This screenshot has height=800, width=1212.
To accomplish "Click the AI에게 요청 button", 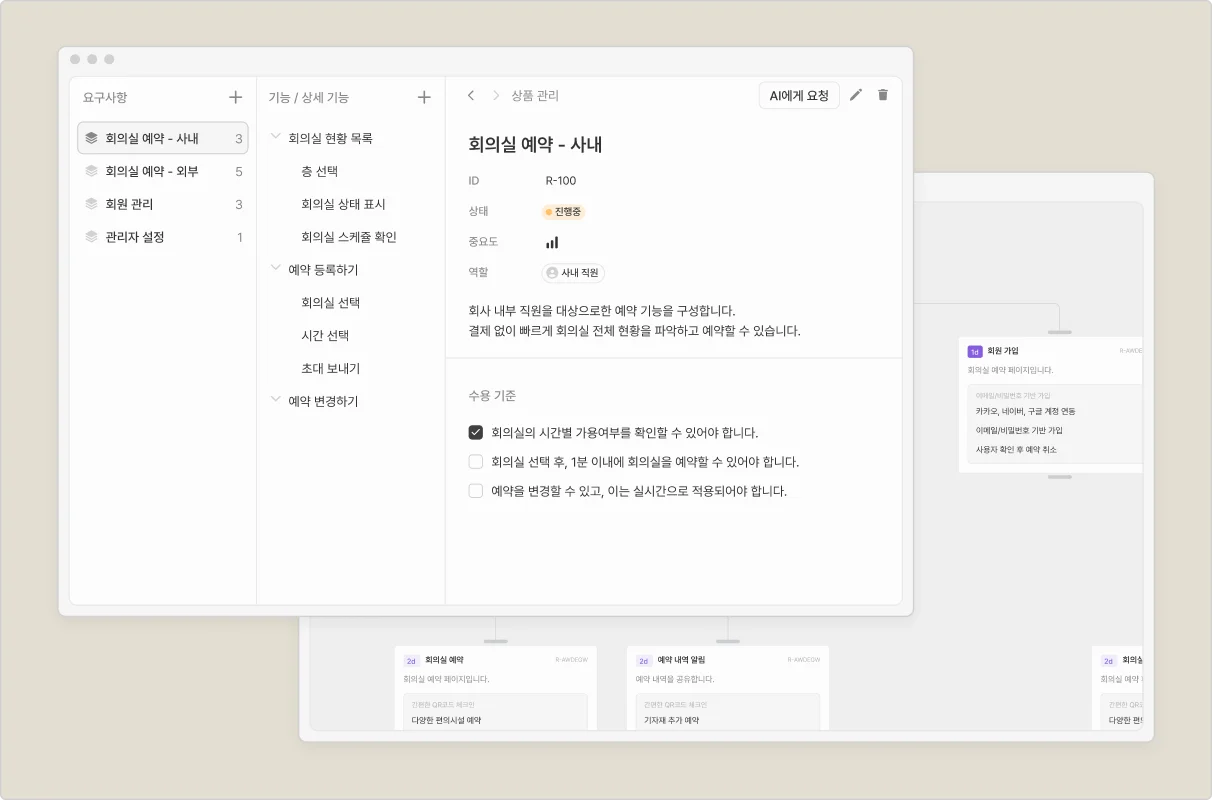I will (799, 96).
